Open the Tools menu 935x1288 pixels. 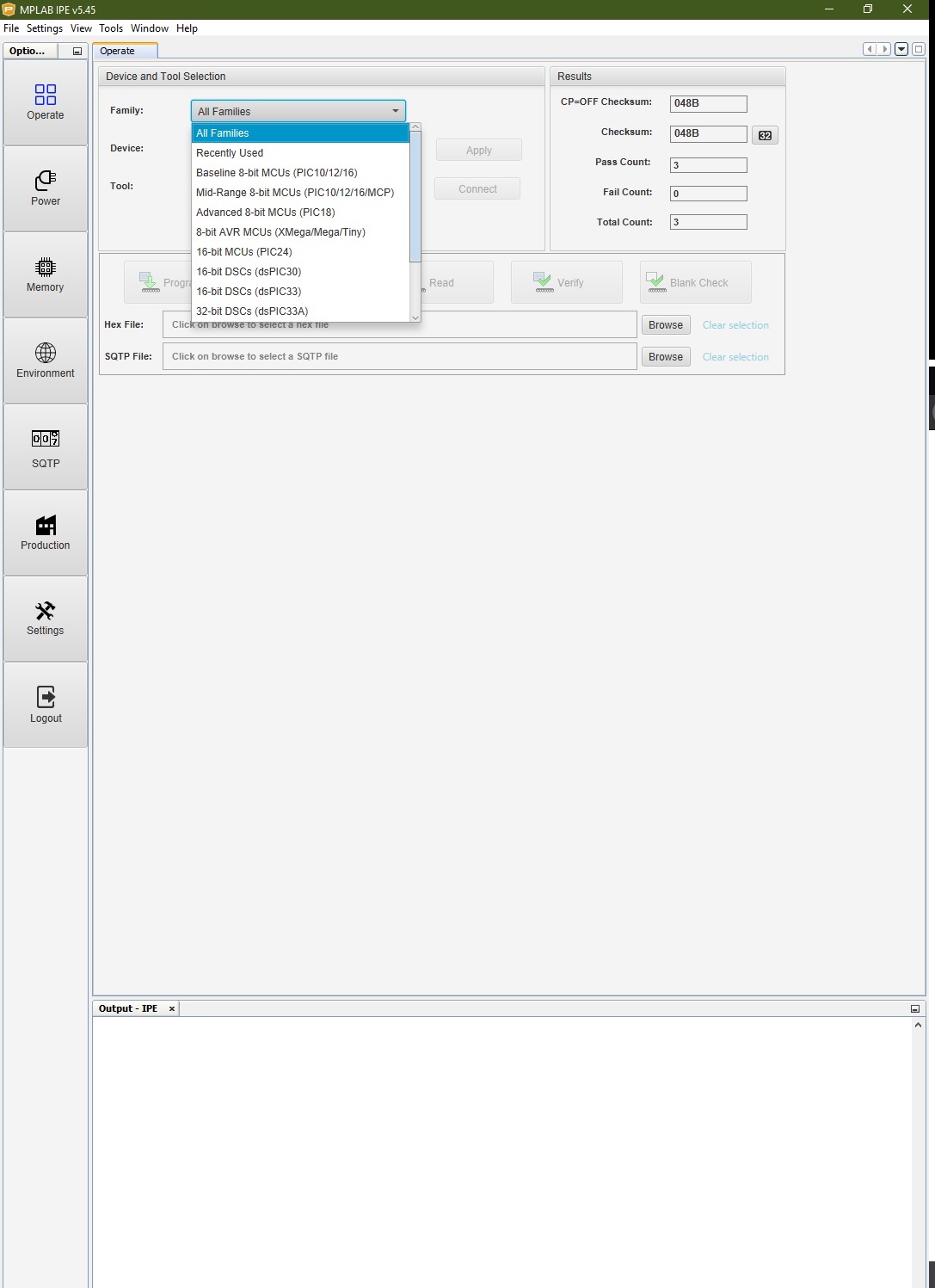click(x=111, y=28)
